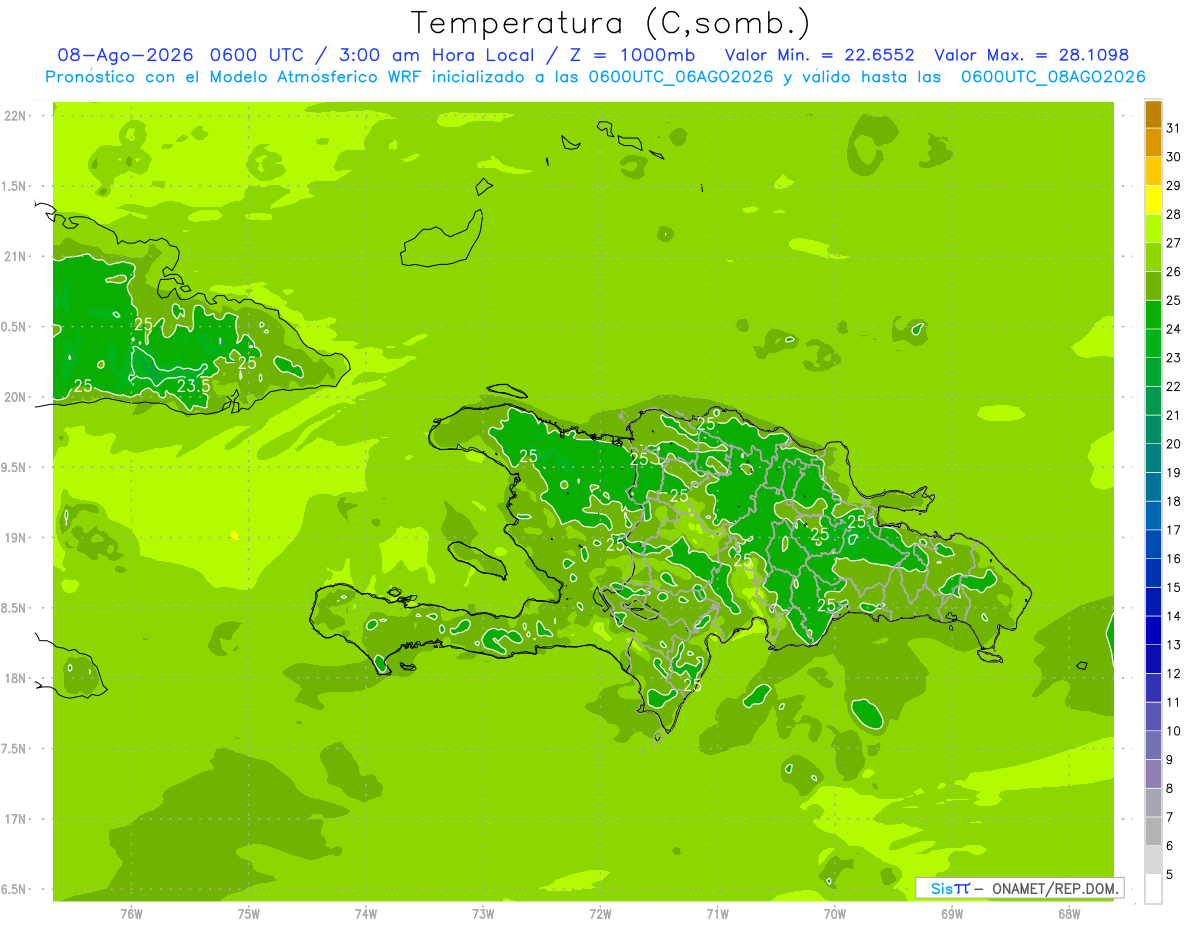Click latitude axis label "0.5N"
Viewport: 1200px width, 927px height.
14,327
